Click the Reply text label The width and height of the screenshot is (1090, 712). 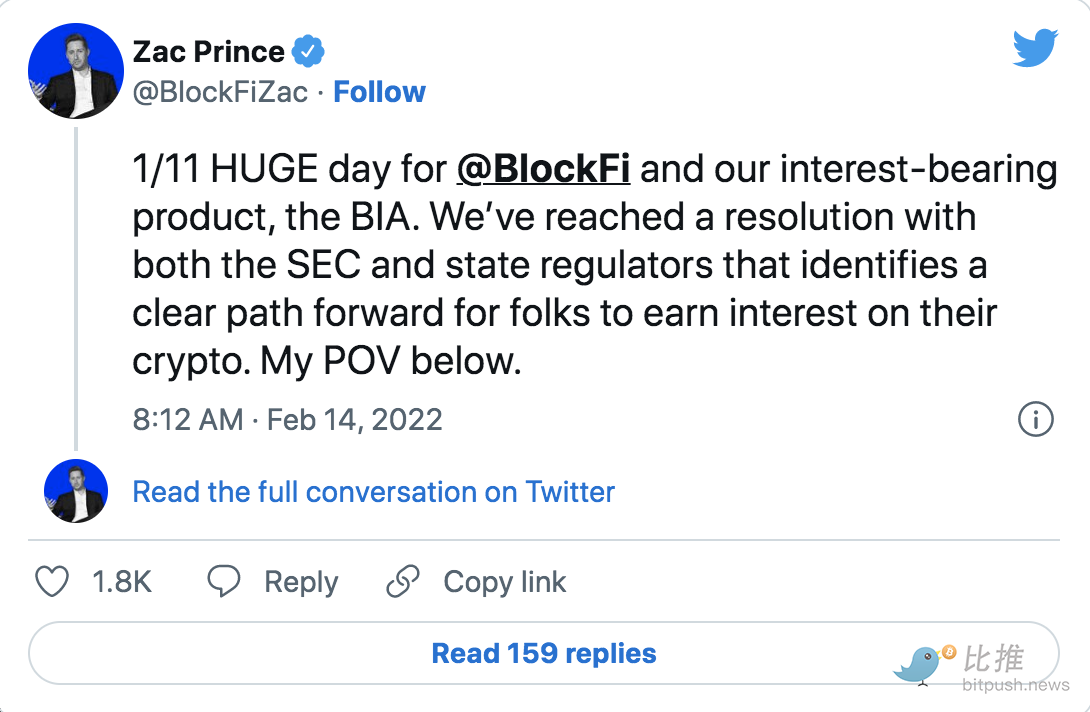tap(301, 582)
